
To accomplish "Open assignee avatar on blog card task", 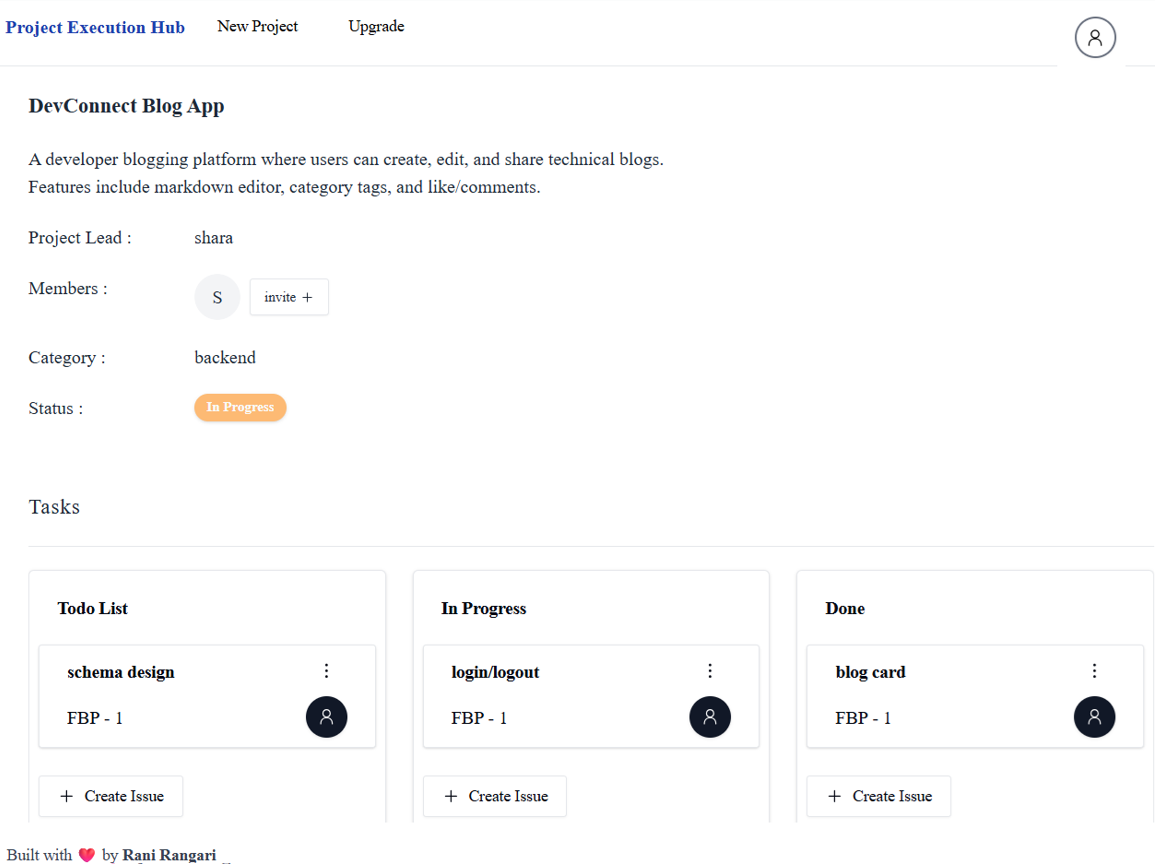I will [1094, 717].
